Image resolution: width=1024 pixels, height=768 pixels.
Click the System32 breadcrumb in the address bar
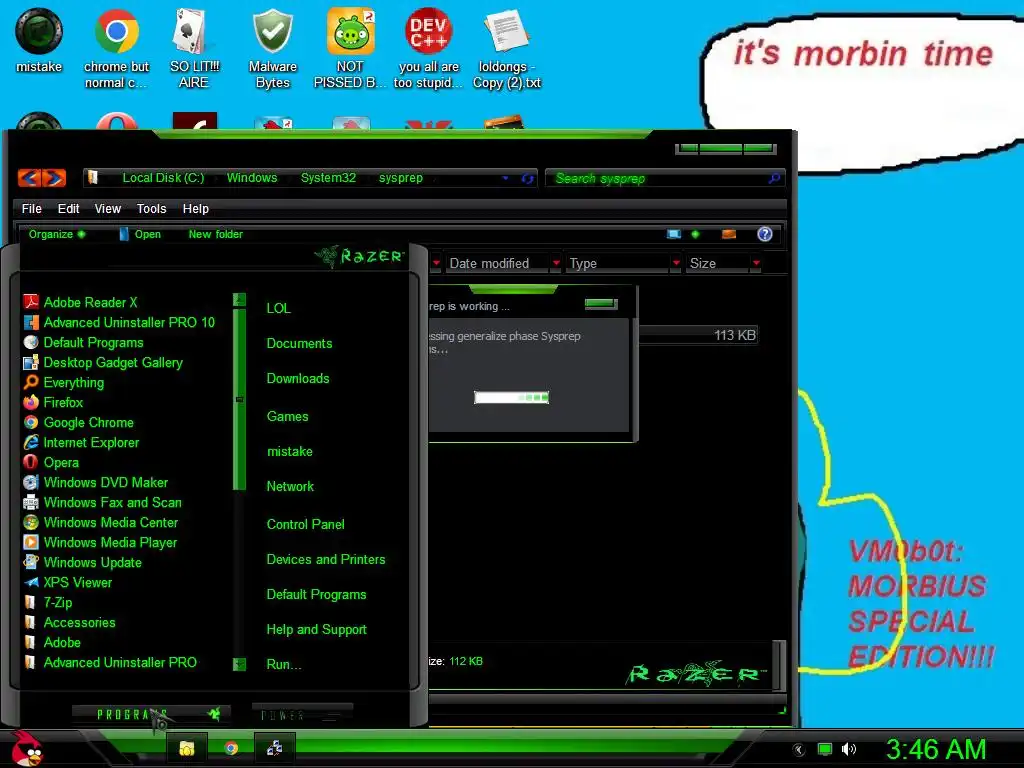328,178
